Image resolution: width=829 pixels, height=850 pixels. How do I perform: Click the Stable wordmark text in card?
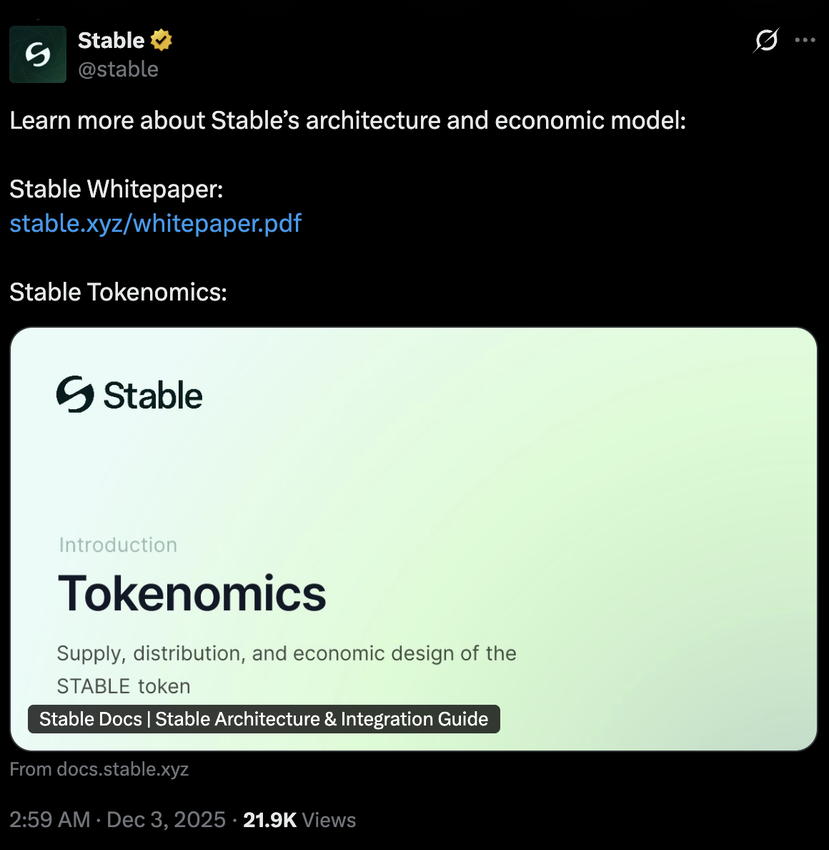pyautogui.click(x=153, y=395)
